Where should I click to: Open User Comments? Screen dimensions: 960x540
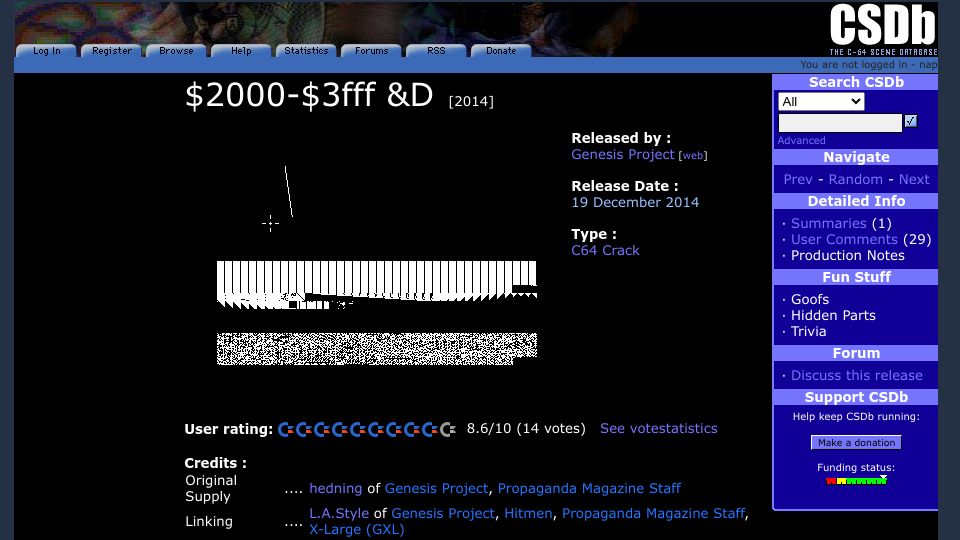(x=844, y=239)
